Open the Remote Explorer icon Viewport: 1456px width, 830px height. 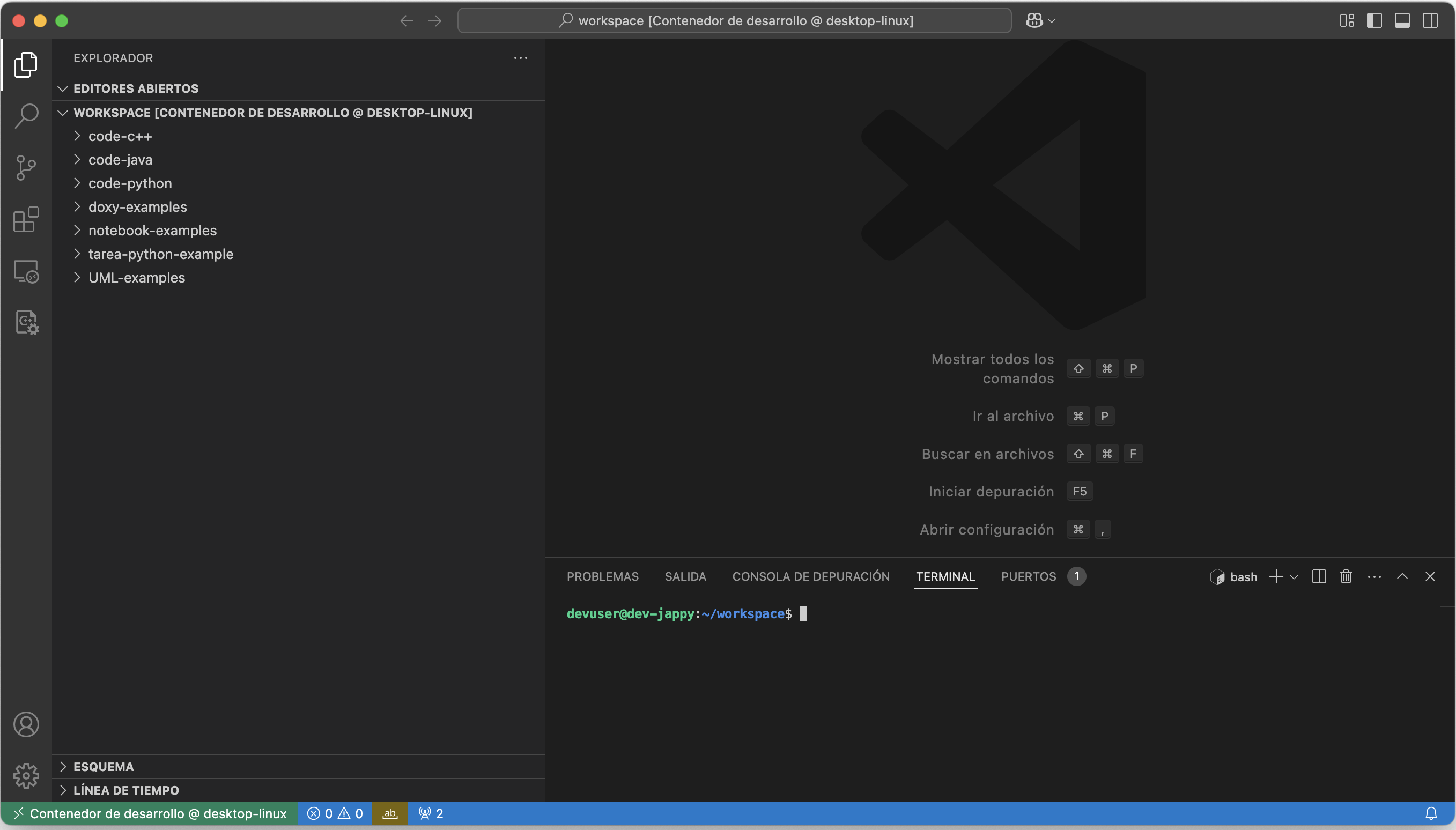tap(26, 271)
